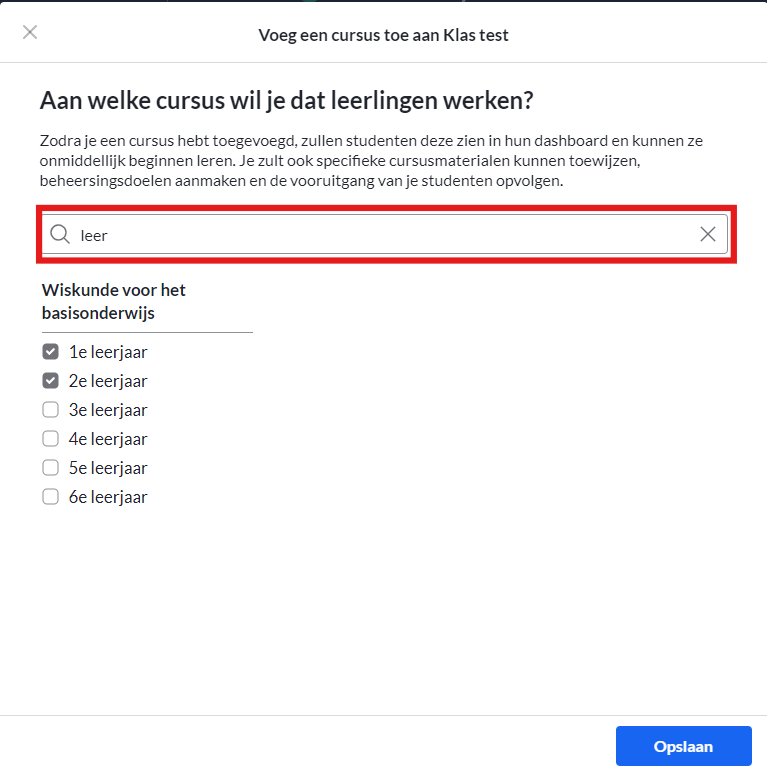Click the magnifying glass search icon

[x=60, y=234]
